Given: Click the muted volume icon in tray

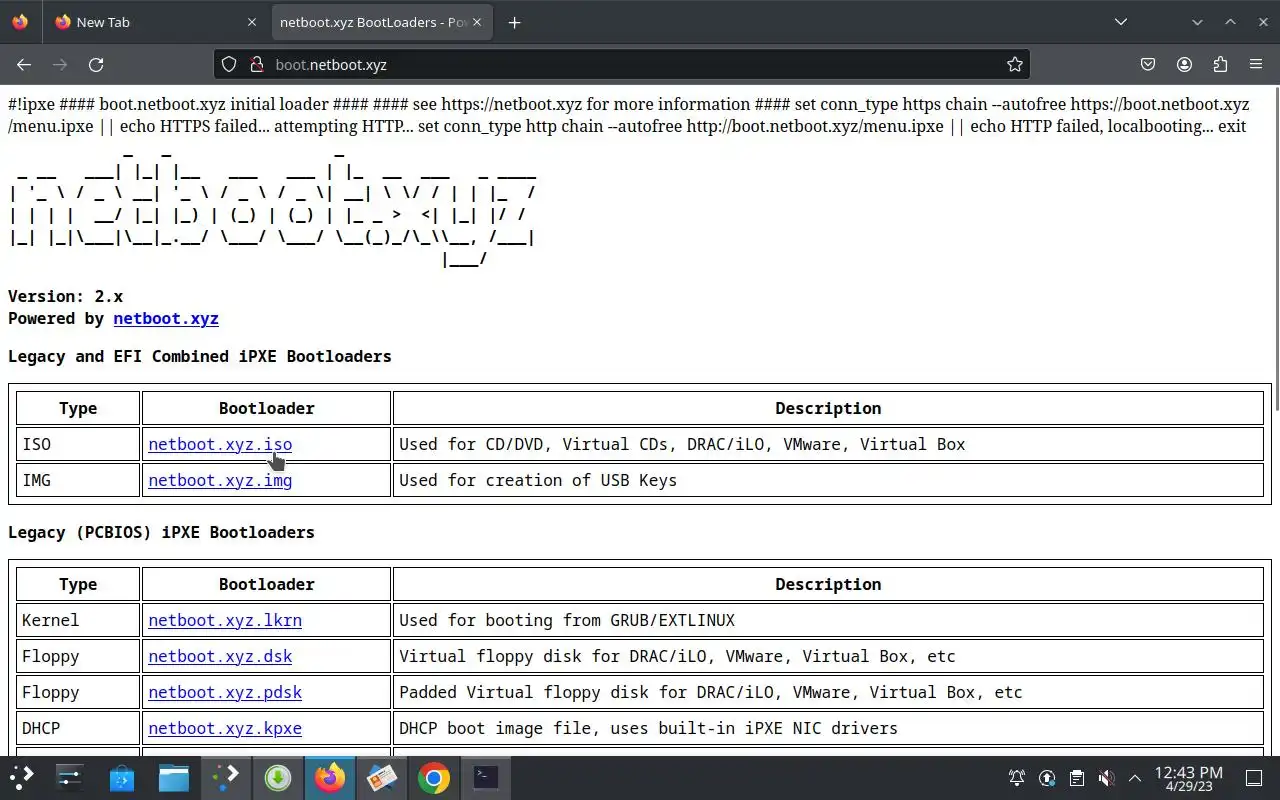Looking at the screenshot, I should click(1106, 778).
